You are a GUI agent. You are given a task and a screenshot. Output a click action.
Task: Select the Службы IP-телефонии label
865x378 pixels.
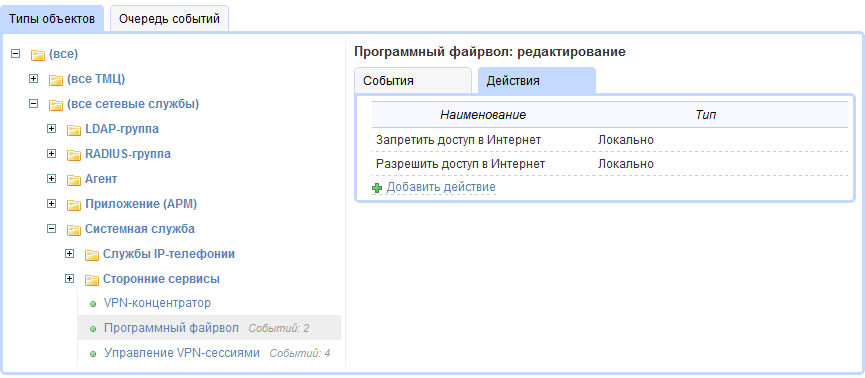(169, 254)
